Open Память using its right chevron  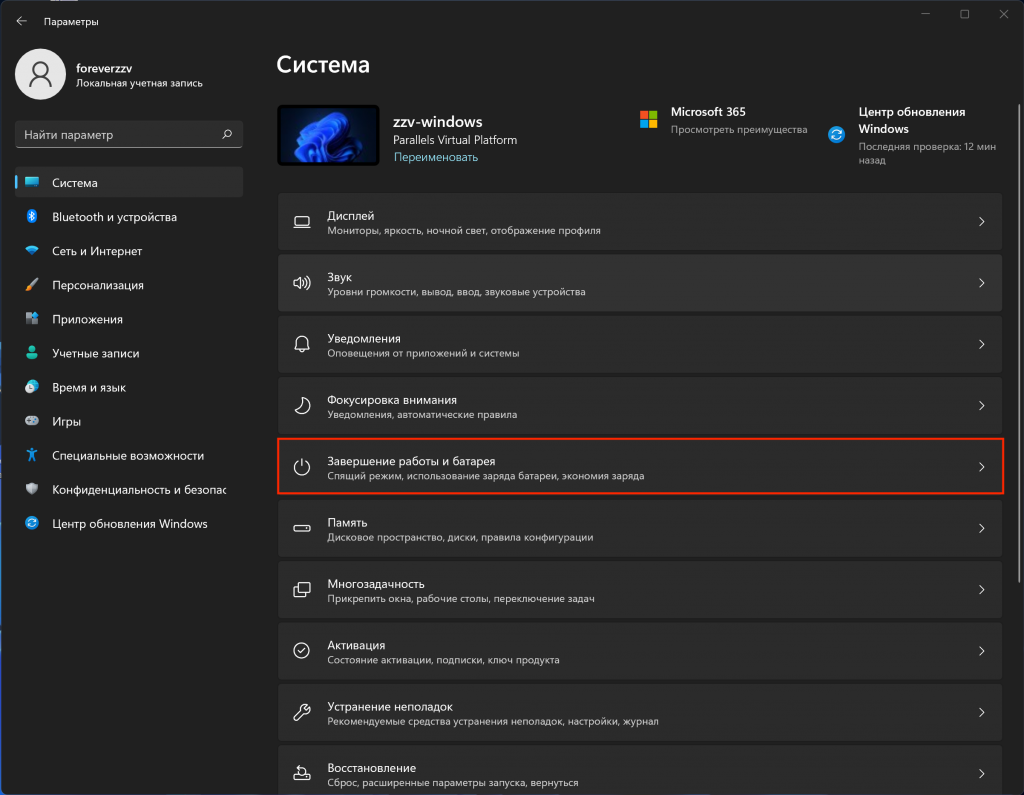coord(982,528)
